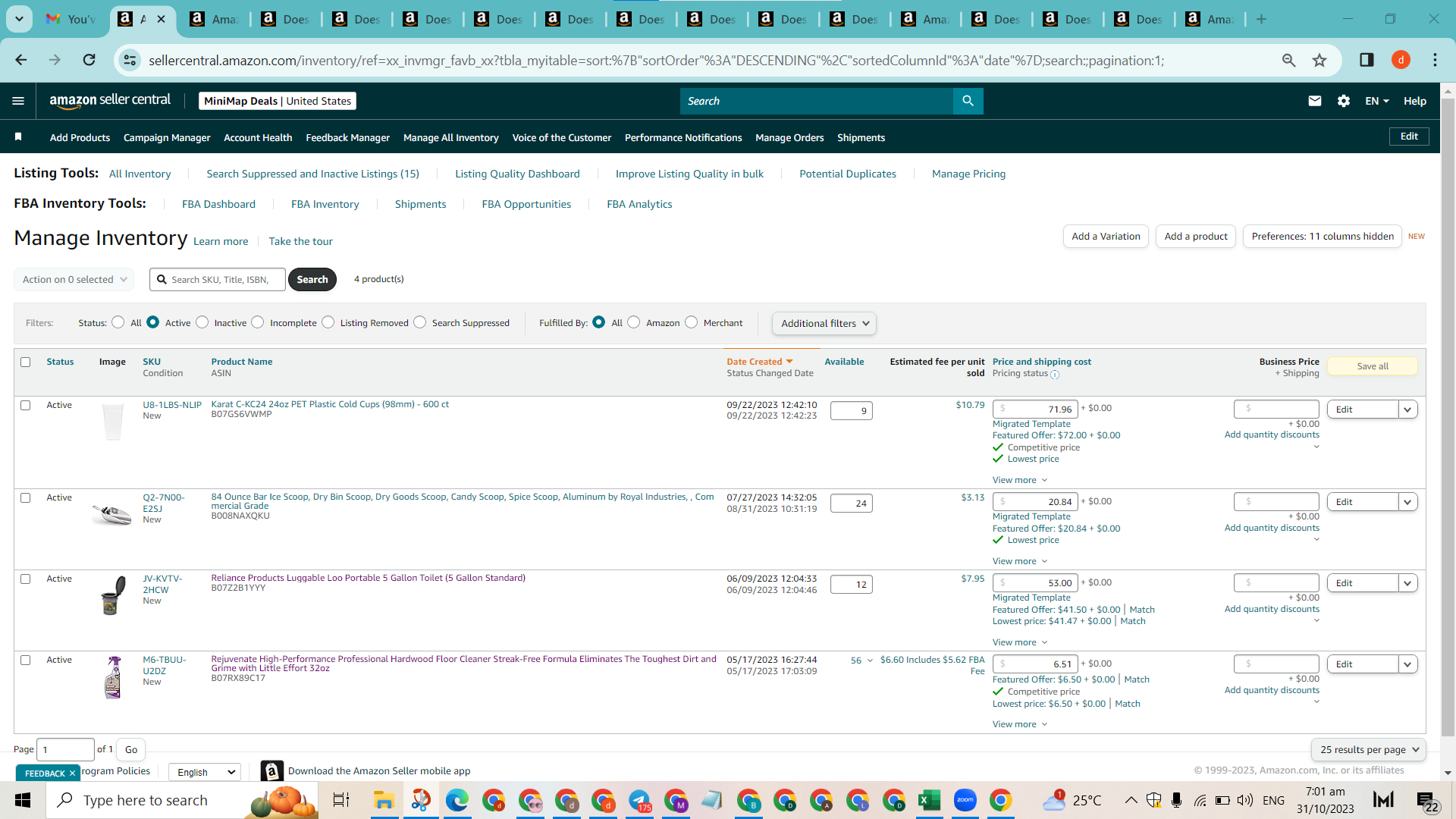Click the magnifier search button in header
This screenshot has width=1456, height=819.
(x=968, y=101)
